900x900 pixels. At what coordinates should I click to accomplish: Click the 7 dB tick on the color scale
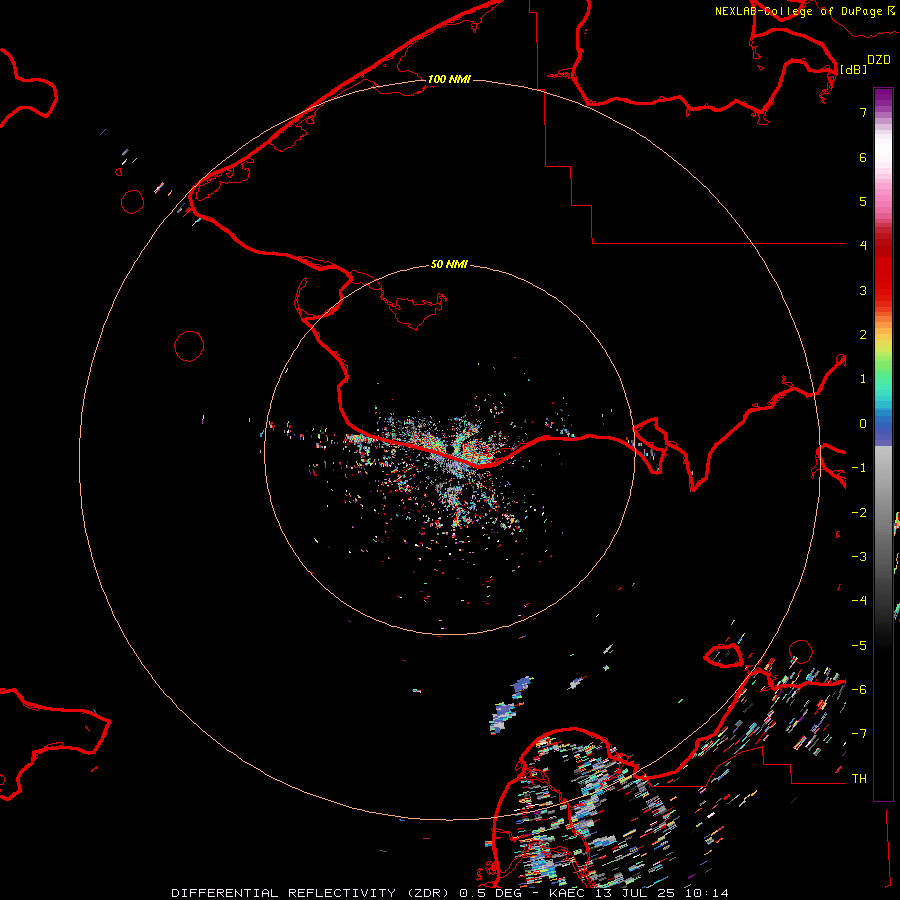(x=863, y=112)
